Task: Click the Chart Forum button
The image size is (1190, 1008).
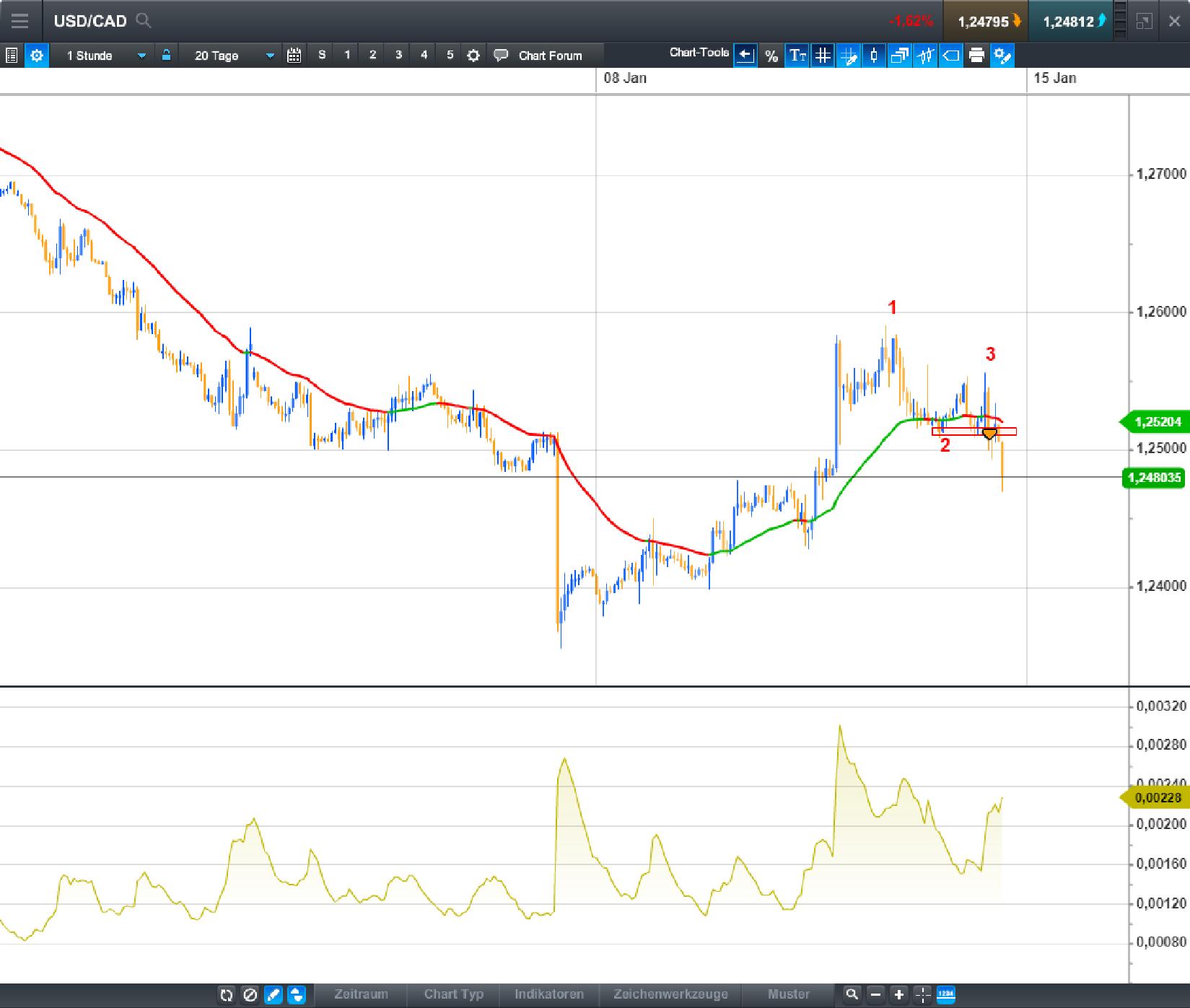Action: [550, 55]
